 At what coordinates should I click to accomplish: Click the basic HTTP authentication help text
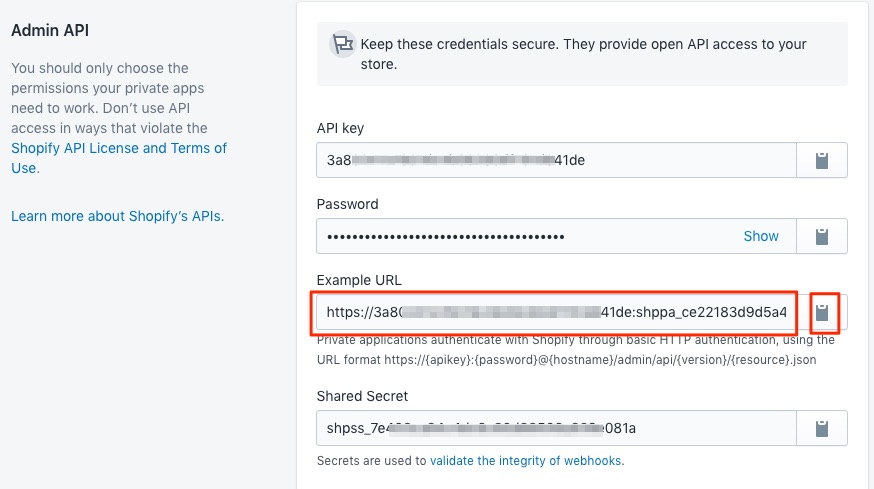point(575,349)
